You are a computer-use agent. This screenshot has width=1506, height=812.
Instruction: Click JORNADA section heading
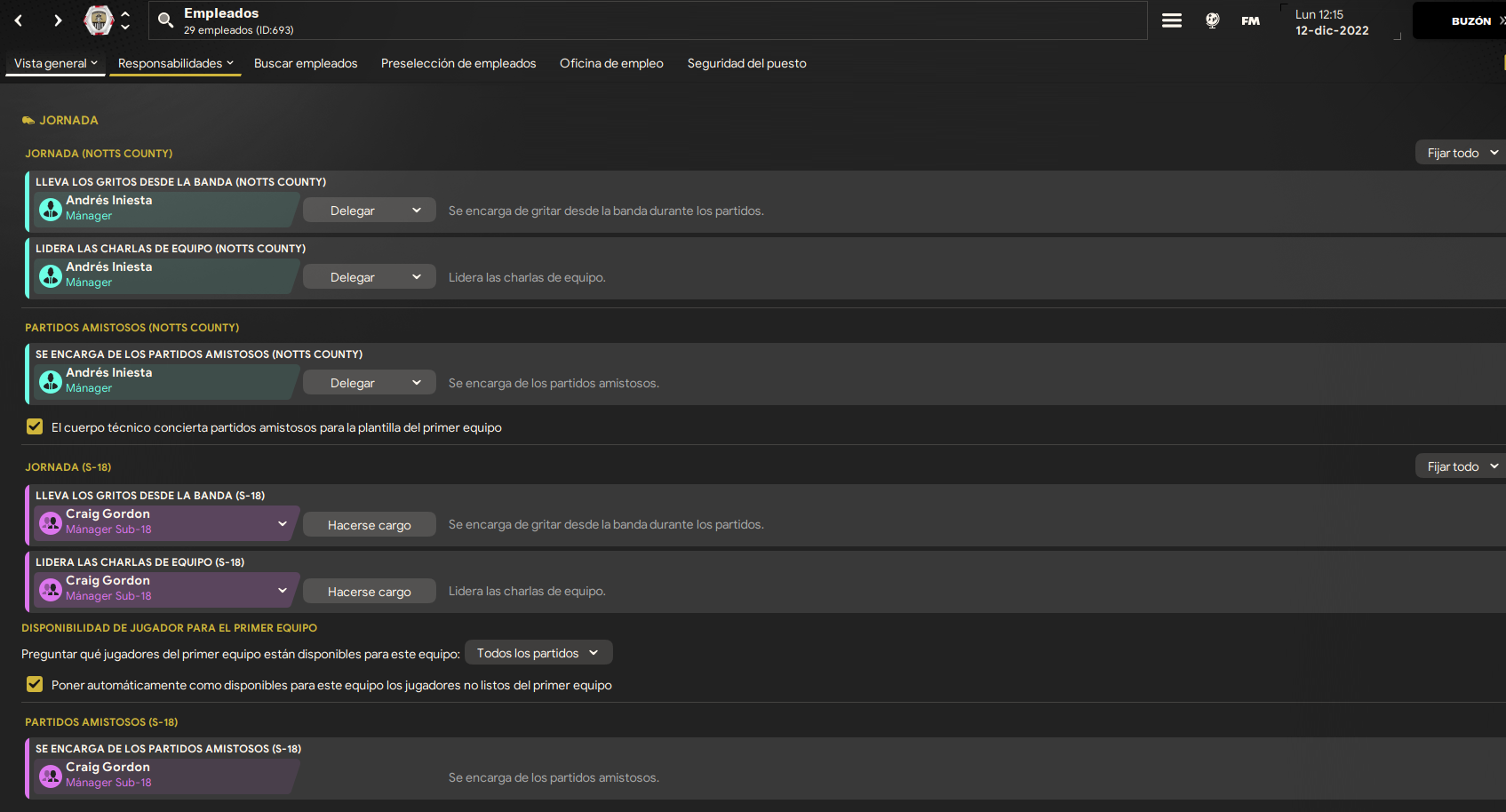(68, 120)
